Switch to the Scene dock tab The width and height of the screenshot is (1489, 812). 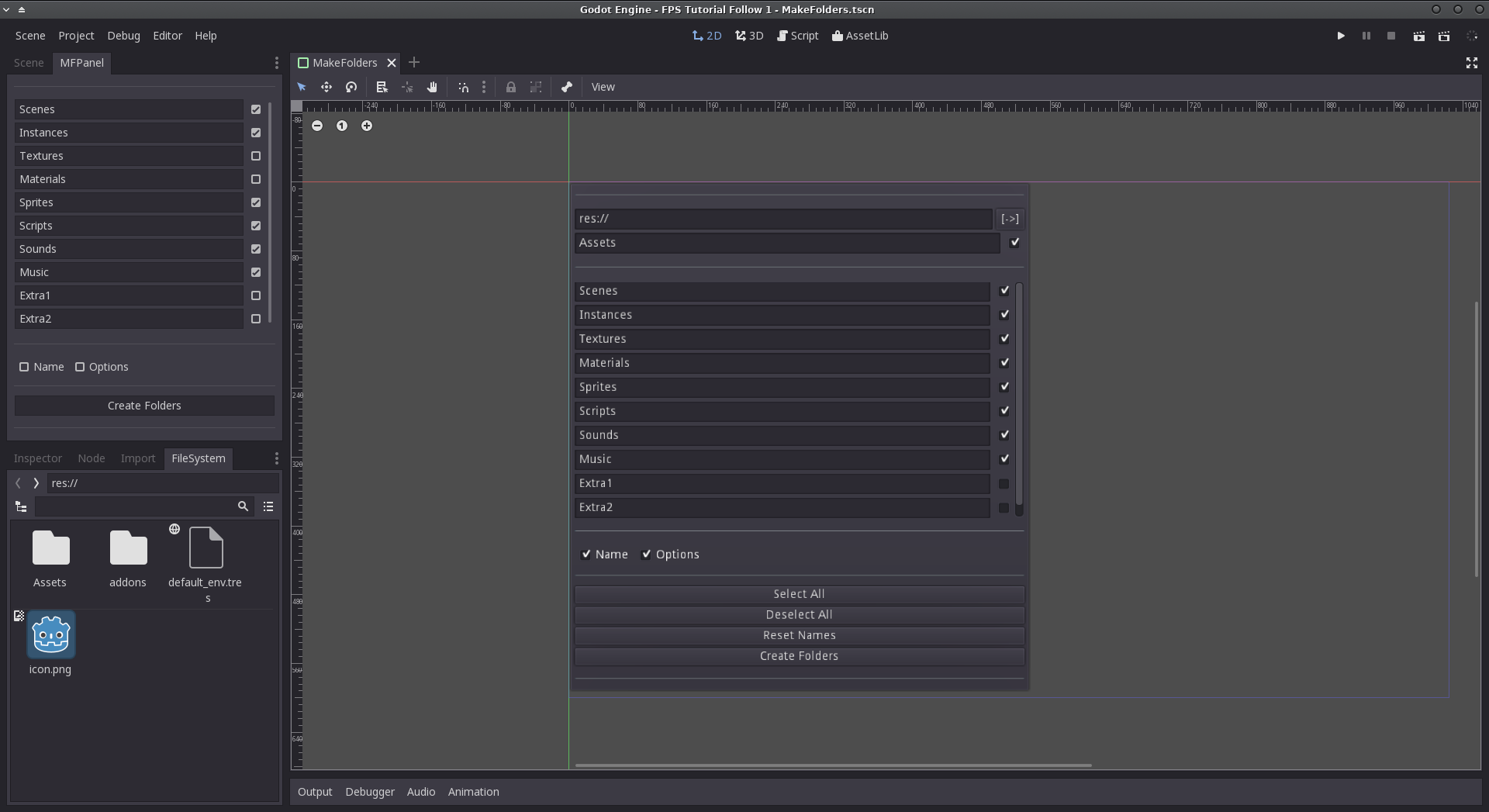point(29,63)
